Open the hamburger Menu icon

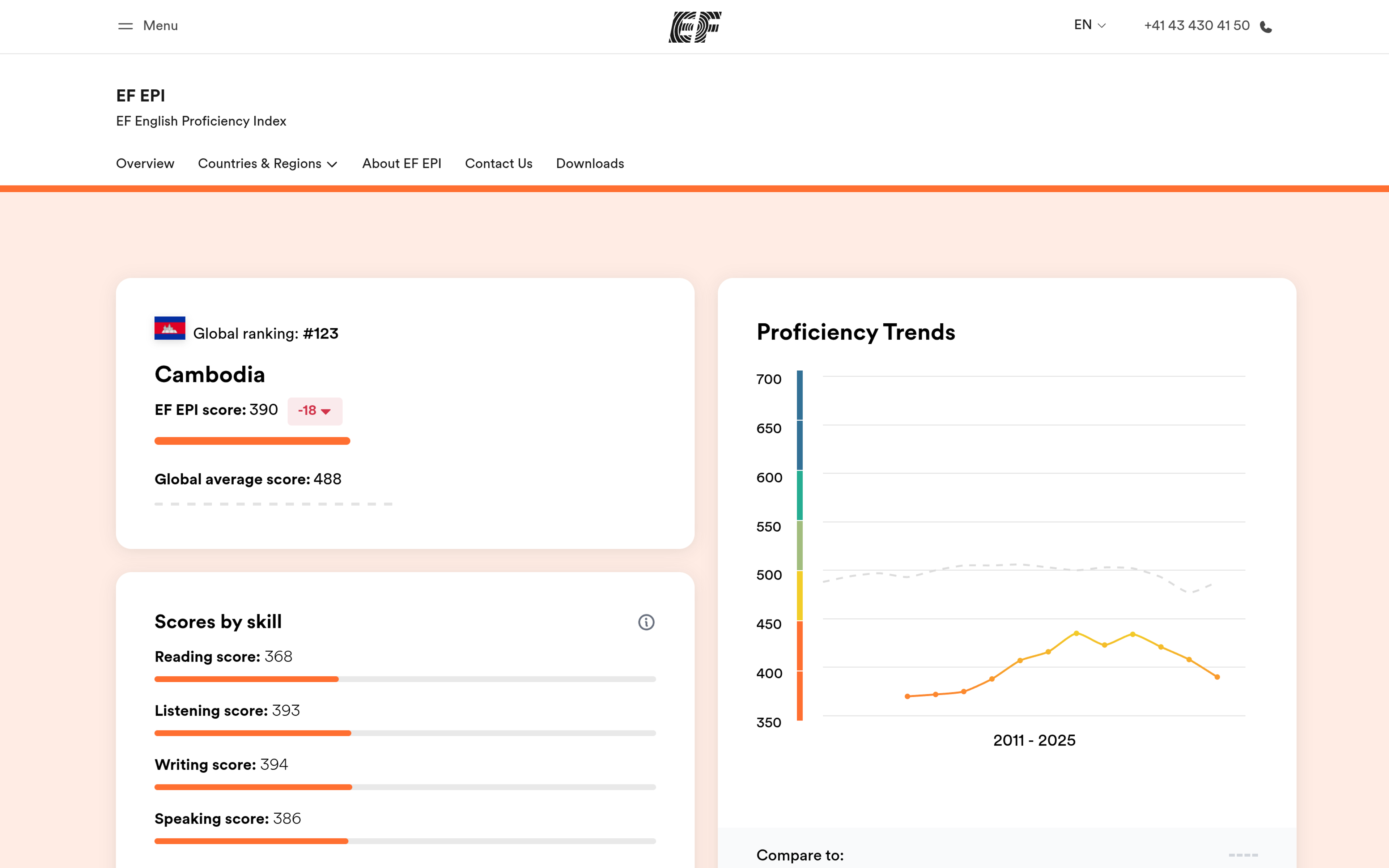(x=125, y=26)
